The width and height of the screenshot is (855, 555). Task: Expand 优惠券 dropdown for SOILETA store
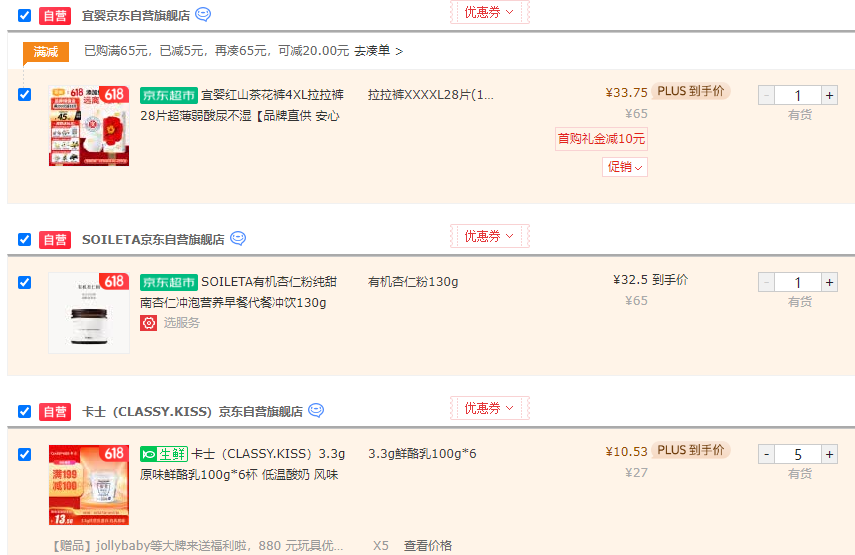490,236
